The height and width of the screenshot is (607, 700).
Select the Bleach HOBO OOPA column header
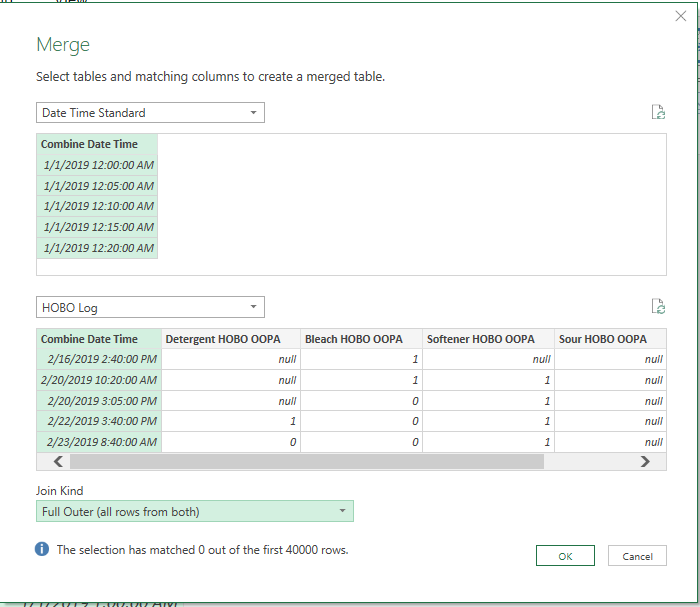point(354,339)
